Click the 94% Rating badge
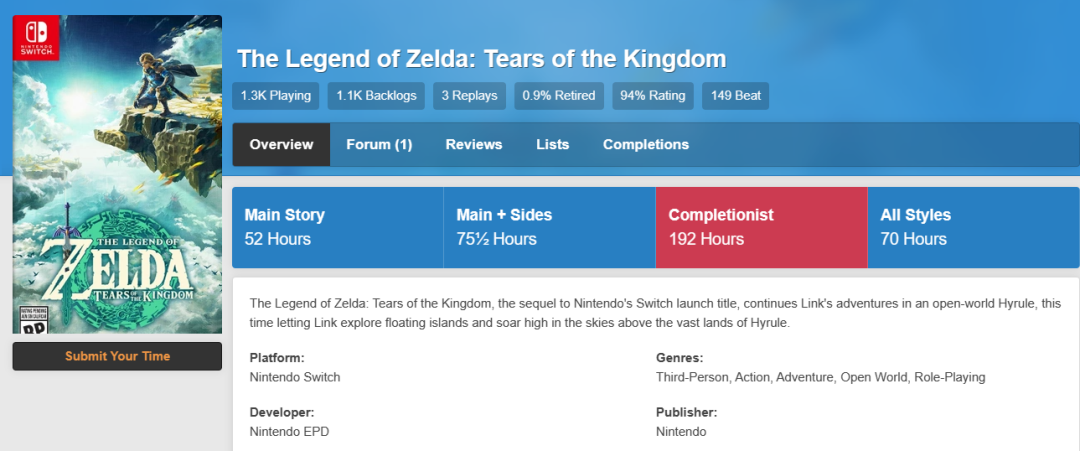Image resolution: width=1080 pixels, height=451 pixels. 653,96
